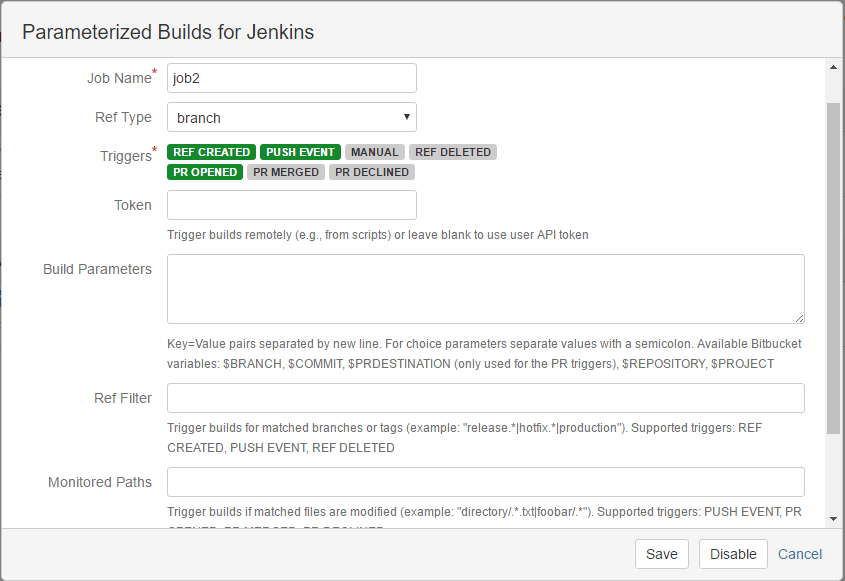Image resolution: width=845 pixels, height=581 pixels.
Task: Focus the Ref Filter field
Action: click(x=486, y=398)
